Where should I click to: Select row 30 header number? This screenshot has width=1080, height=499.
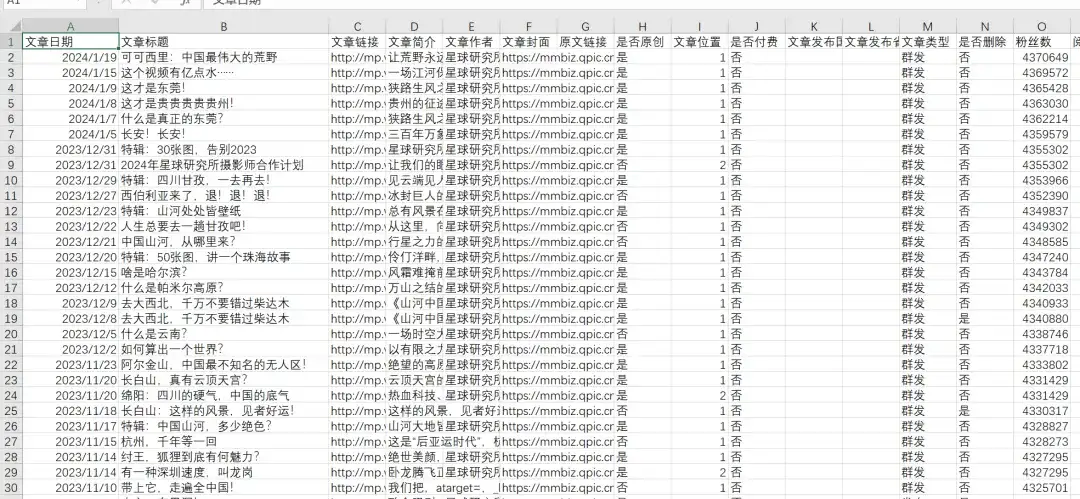[x=11, y=487]
